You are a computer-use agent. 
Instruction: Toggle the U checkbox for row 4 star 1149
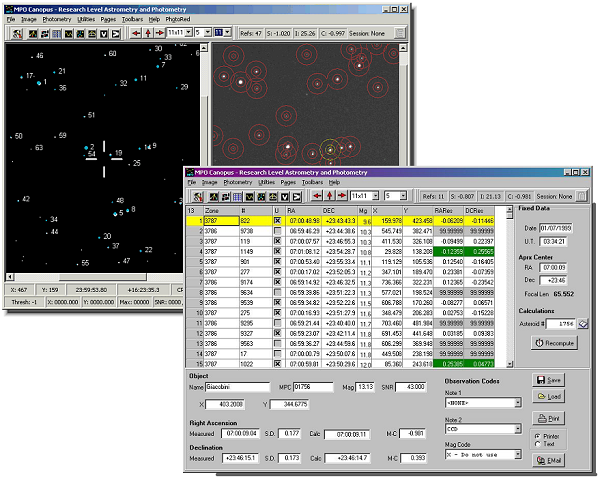(278, 251)
